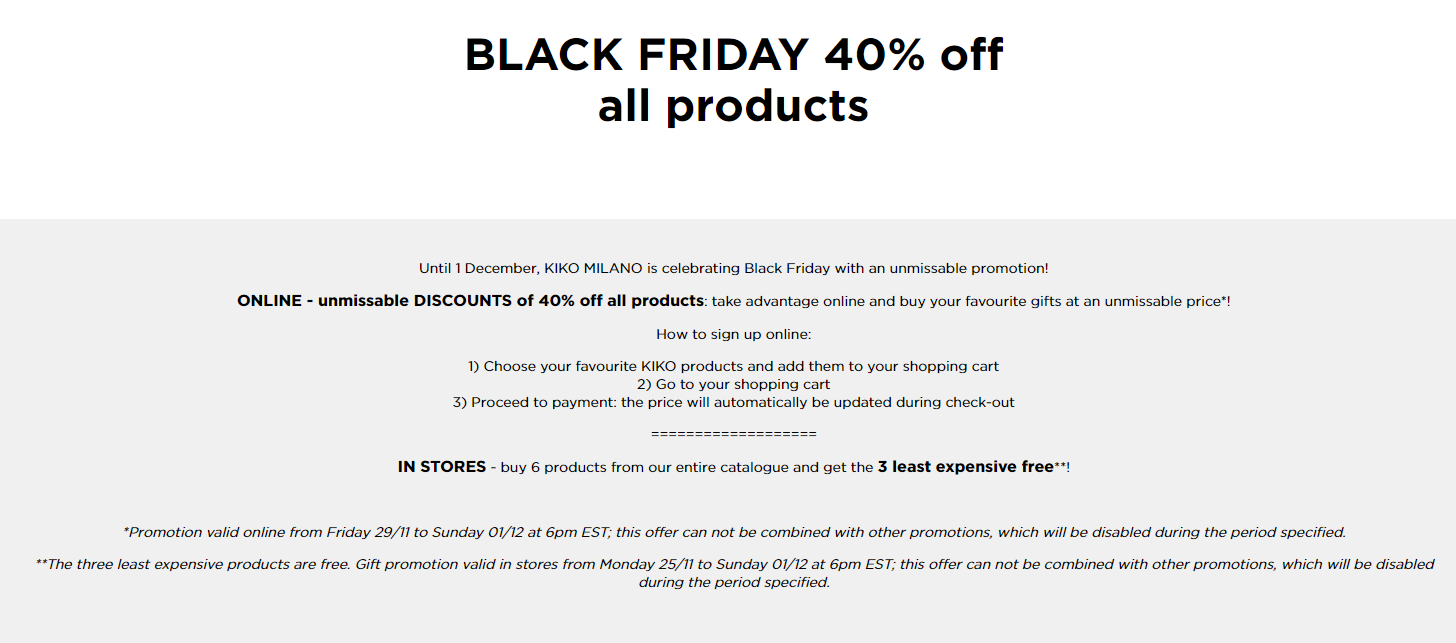Click the words "KIKO MILANO" in the intro

pyautogui.click(x=586, y=268)
